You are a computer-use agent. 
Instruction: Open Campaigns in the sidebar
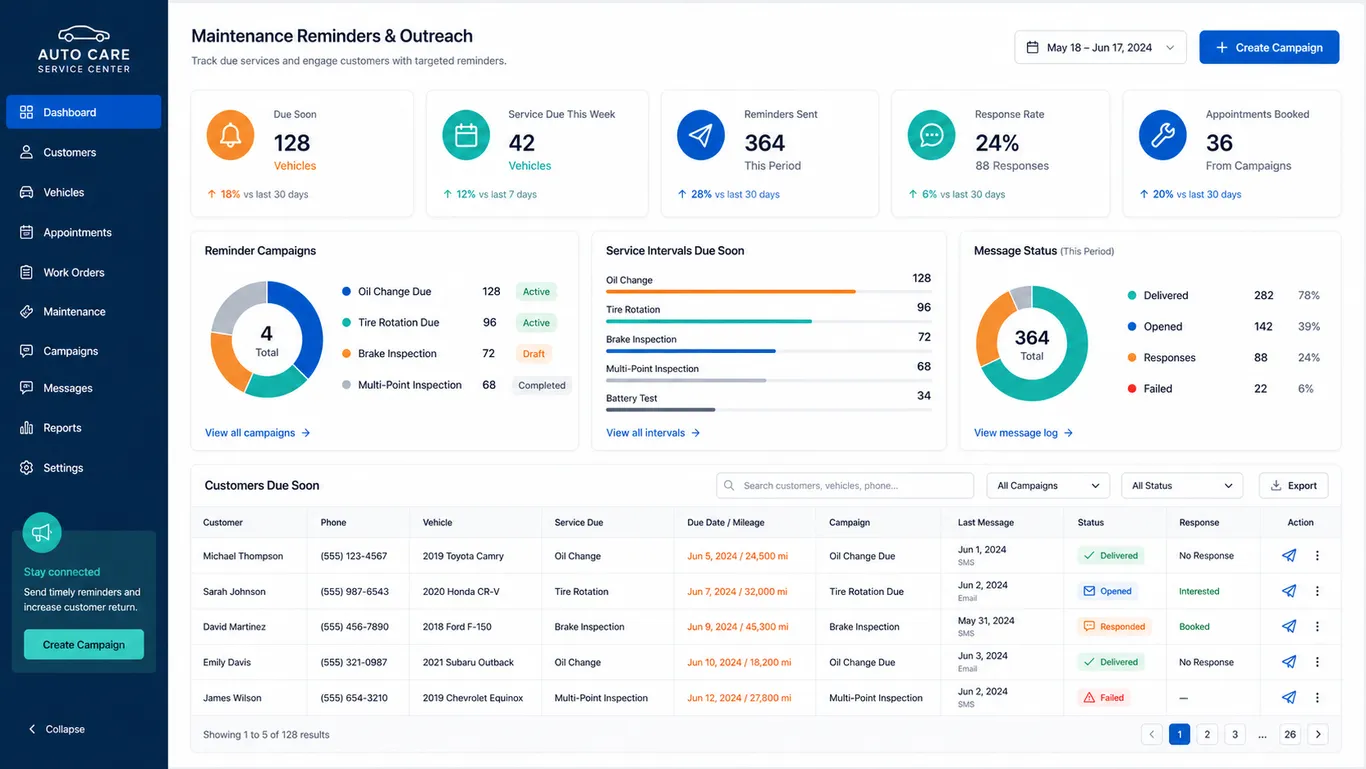[84, 351]
